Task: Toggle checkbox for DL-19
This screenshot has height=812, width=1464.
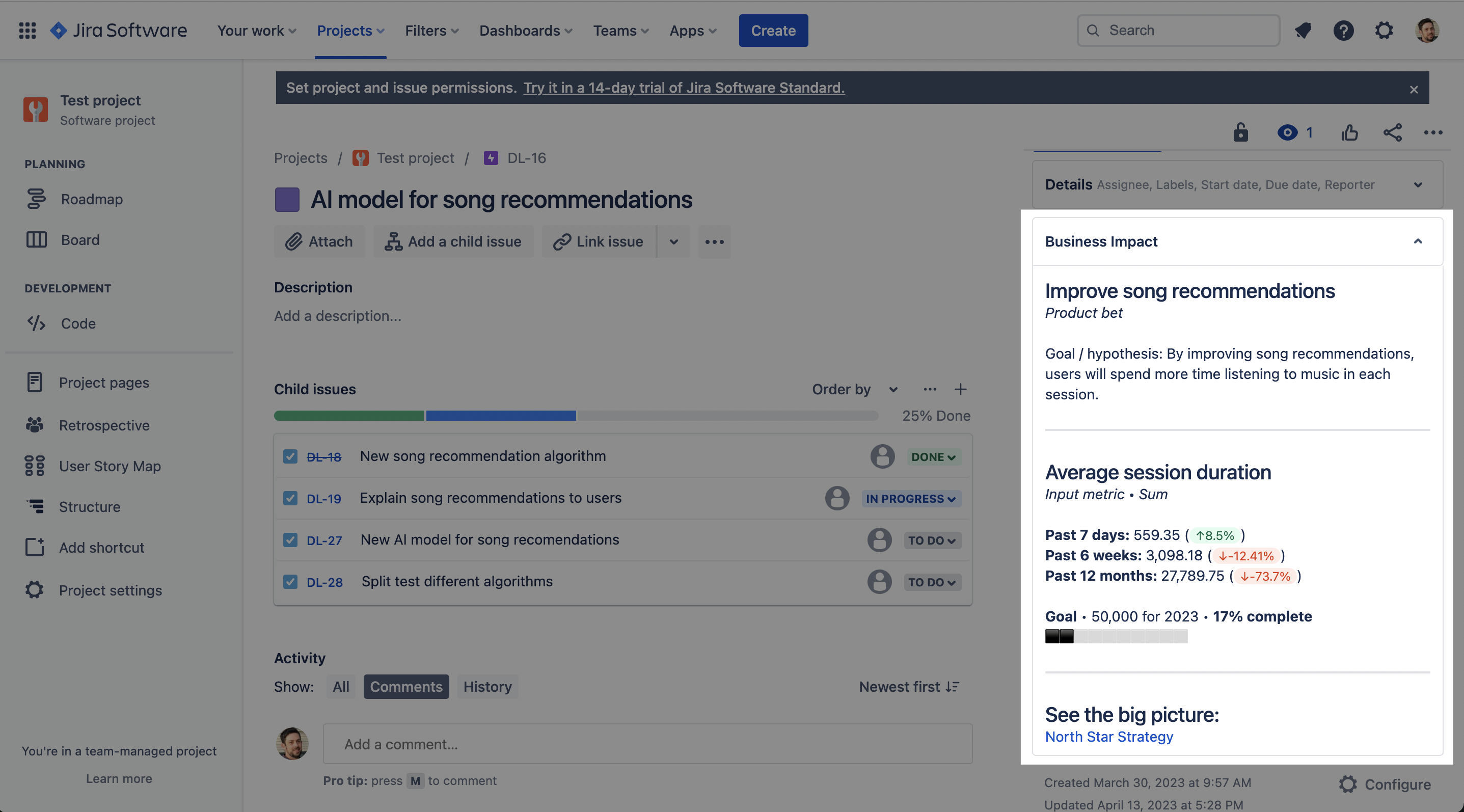Action: pos(290,498)
